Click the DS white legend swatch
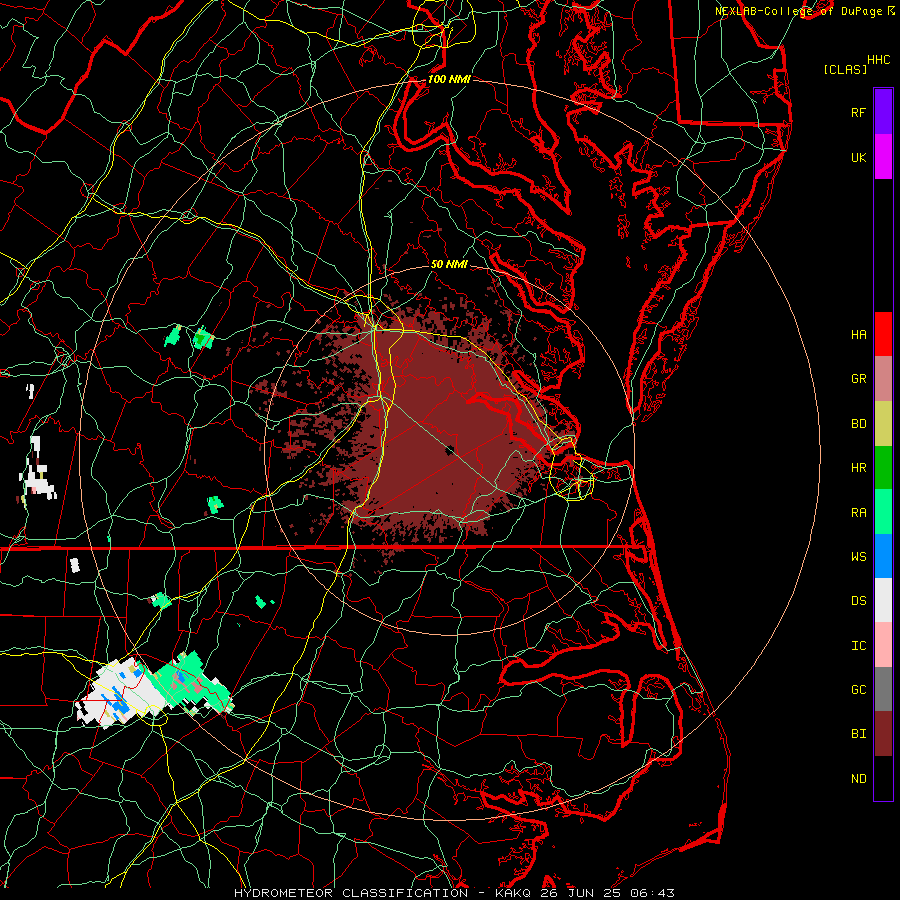The image size is (900, 900). coord(883,600)
